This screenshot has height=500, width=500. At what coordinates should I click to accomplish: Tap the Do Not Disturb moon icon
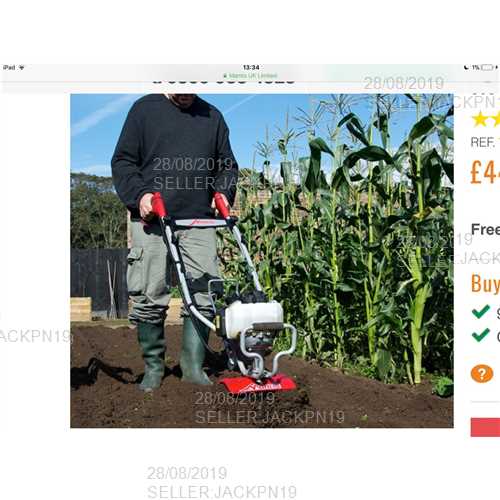[x=466, y=68]
